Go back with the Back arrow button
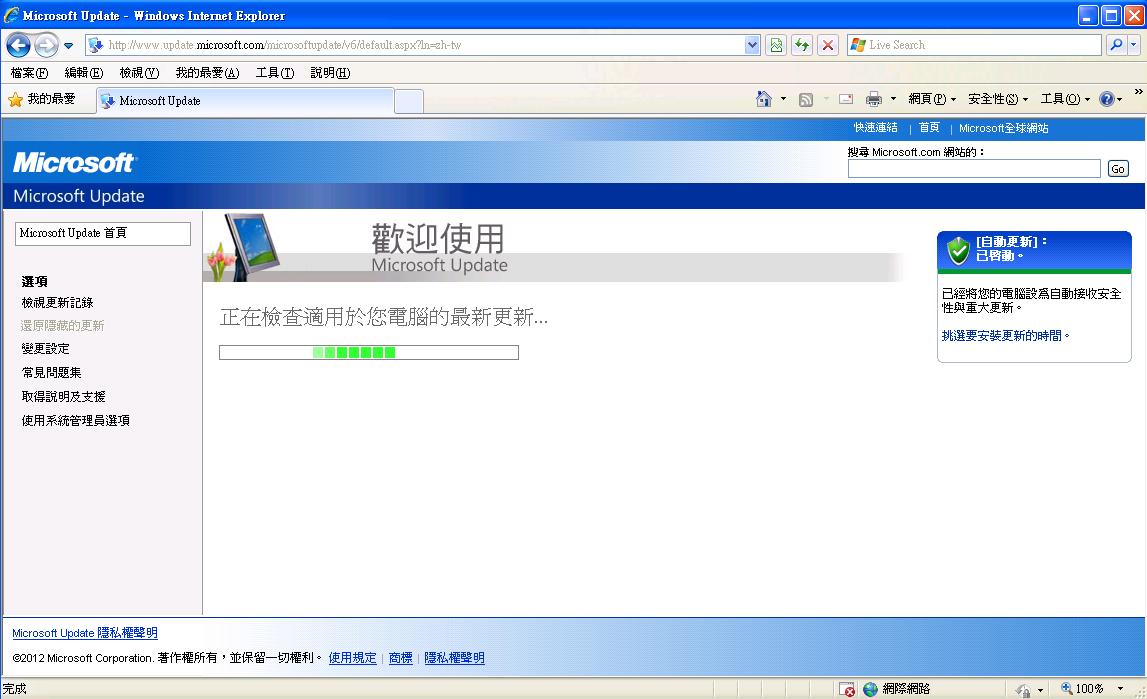Image resolution: width=1147 pixels, height=699 pixels. pyautogui.click(x=18, y=45)
